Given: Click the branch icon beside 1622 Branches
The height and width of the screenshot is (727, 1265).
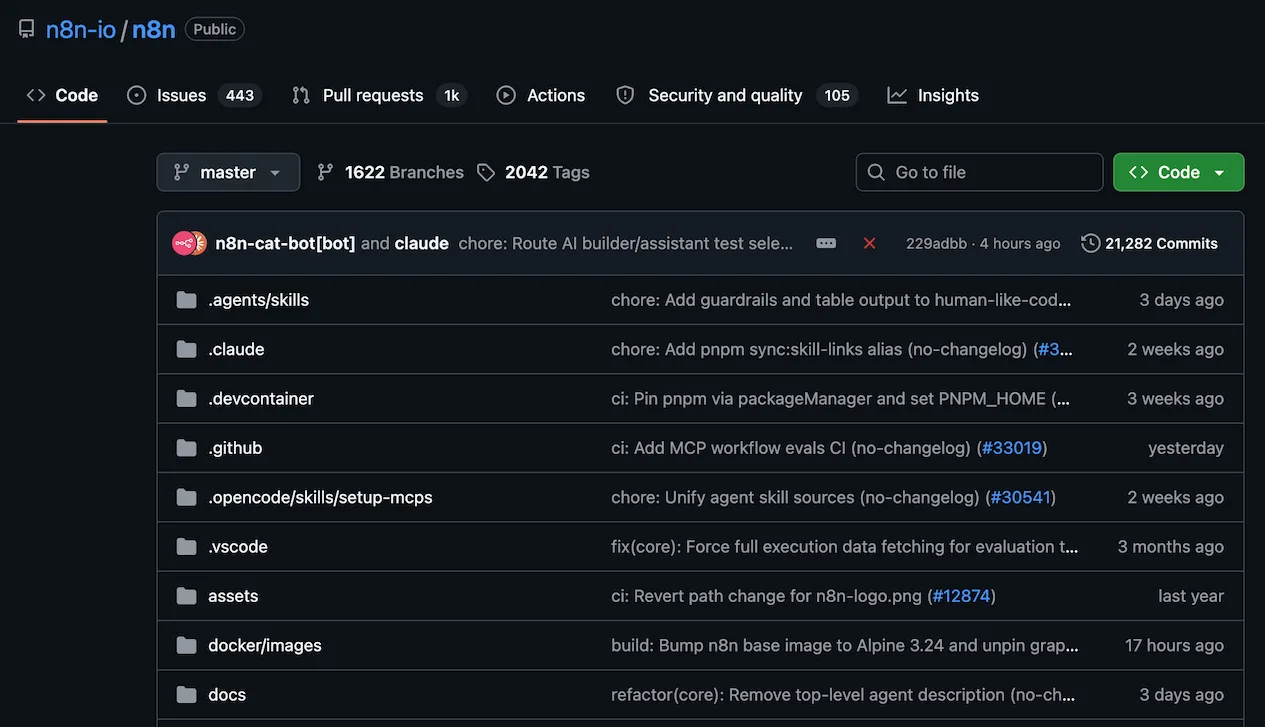Looking at the screenshot, I should point(325,172).
